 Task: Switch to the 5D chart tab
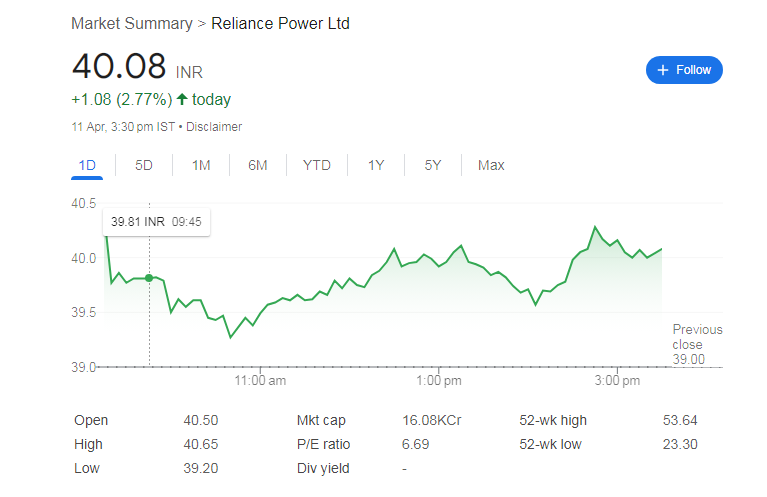(x=144, y=165)
